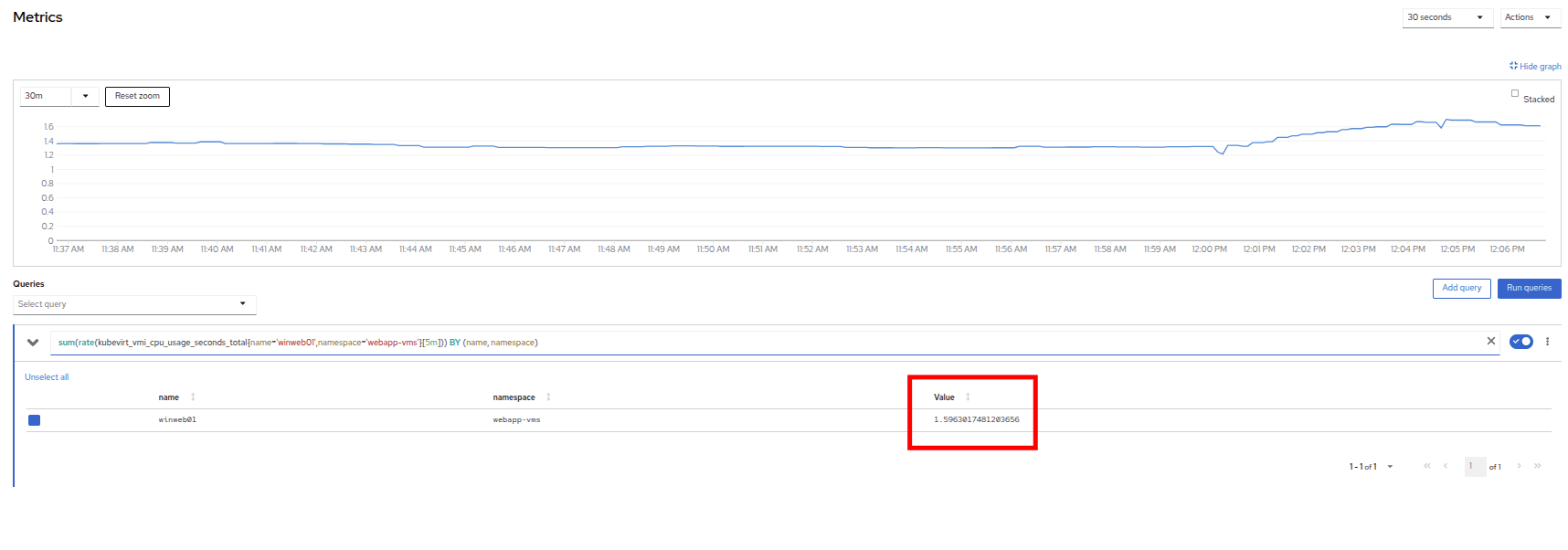Go to last page double-arrow icon

1538,466
